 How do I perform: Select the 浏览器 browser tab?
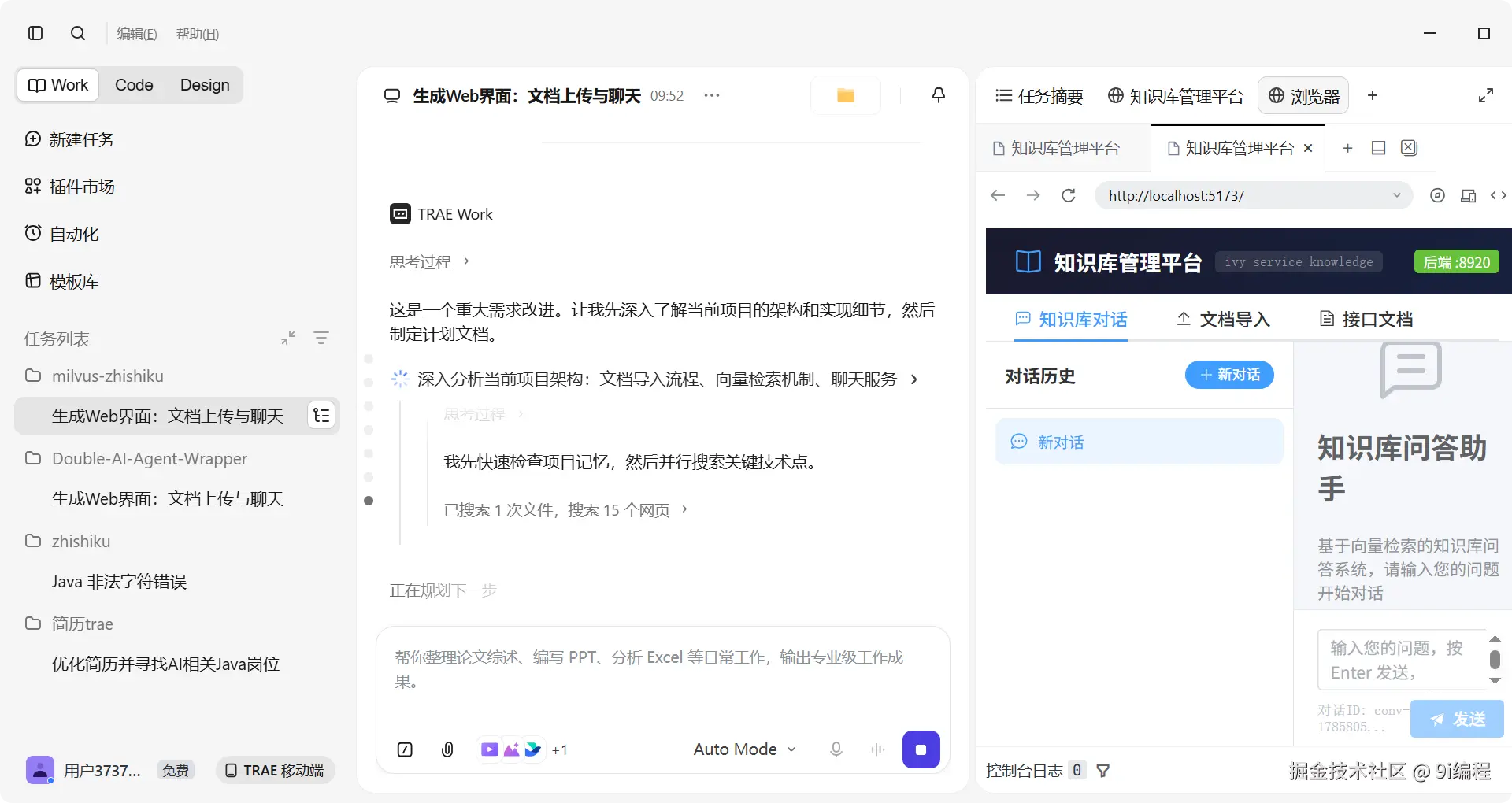click(1303, 96)
